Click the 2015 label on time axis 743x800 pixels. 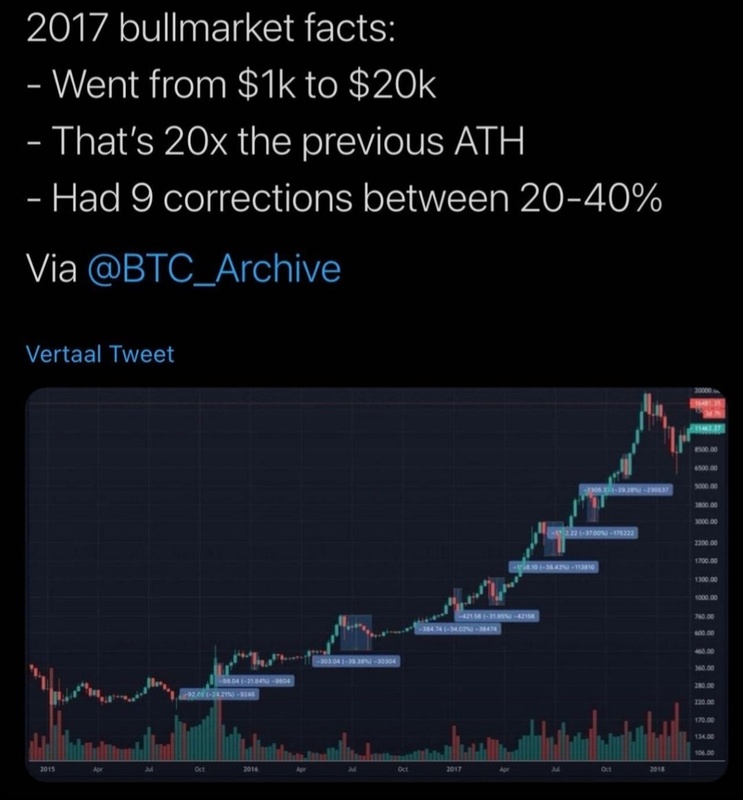(x=47, y=771)
